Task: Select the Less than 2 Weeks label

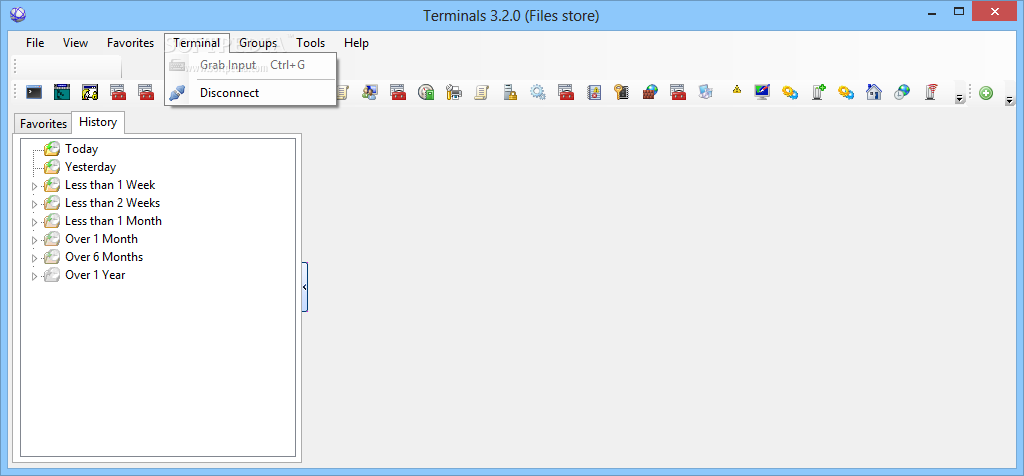Action: [x=112, y=203]
